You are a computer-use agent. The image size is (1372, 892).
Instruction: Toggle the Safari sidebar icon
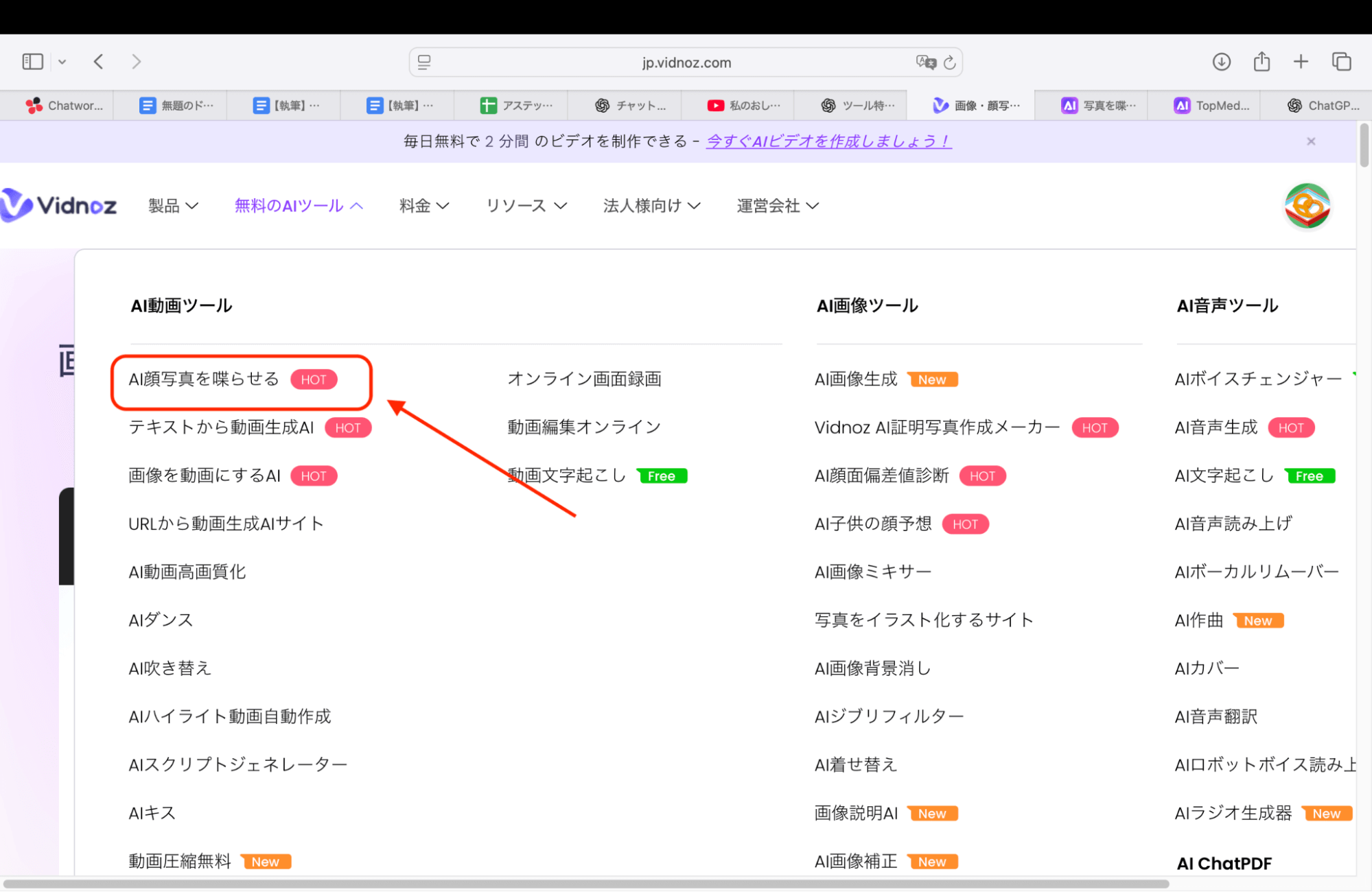coord(32,61)
